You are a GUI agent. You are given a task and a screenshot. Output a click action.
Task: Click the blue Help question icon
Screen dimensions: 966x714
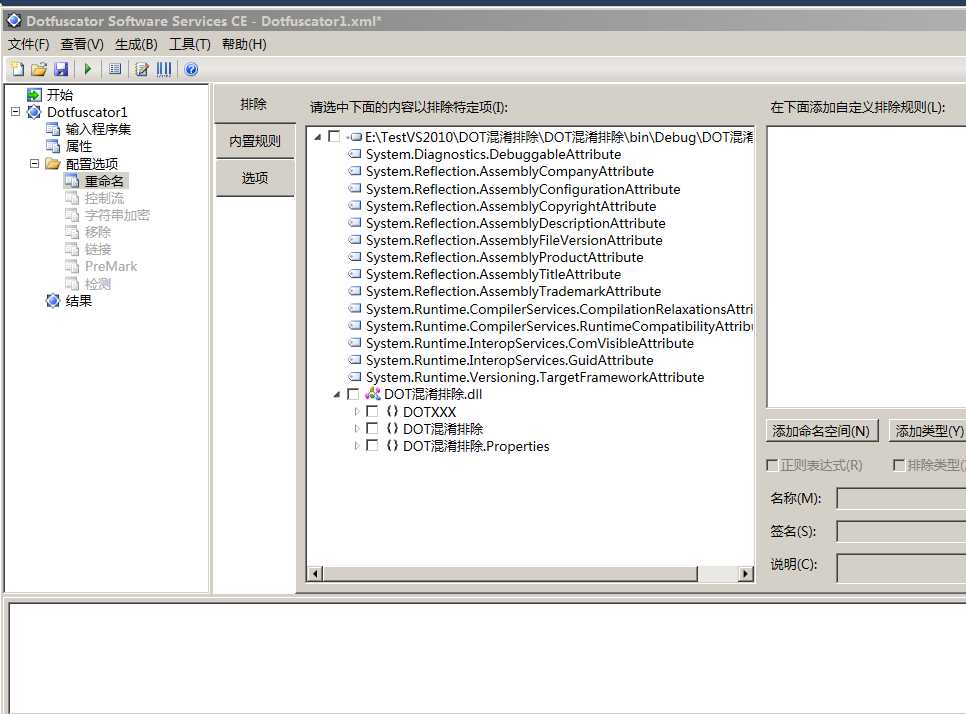coord(191,69)
